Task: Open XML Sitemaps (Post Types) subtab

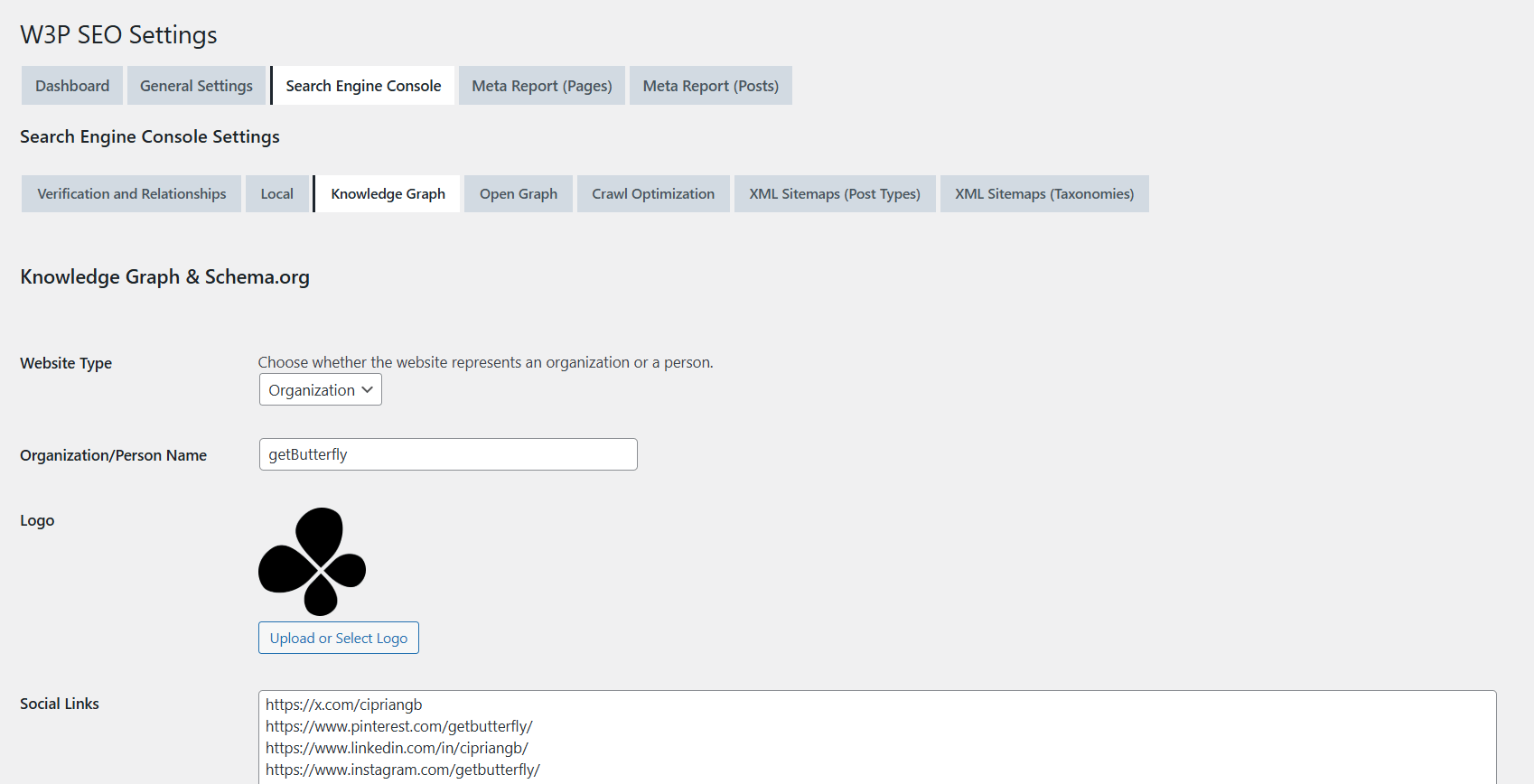Action: click(835, 194)
